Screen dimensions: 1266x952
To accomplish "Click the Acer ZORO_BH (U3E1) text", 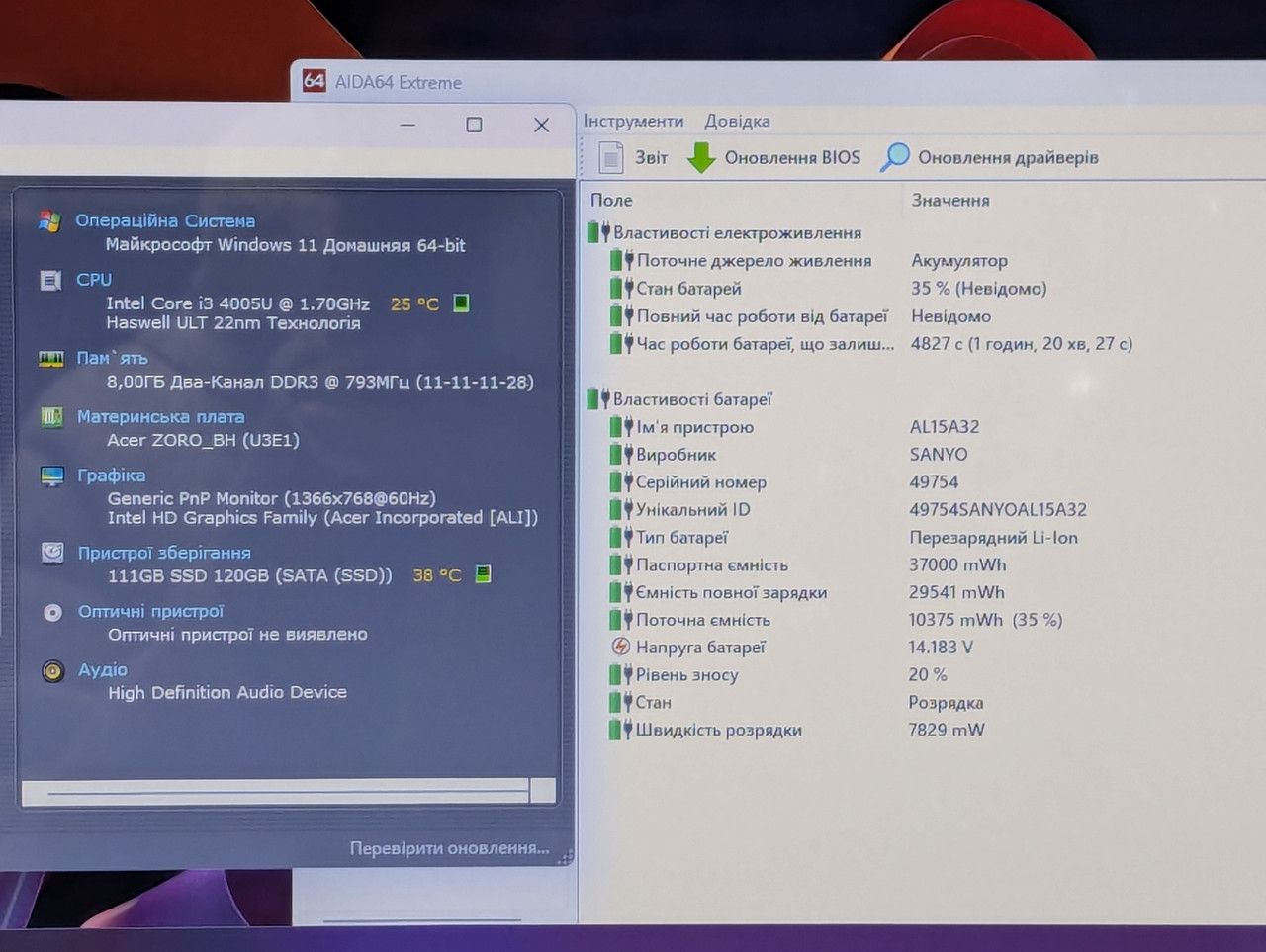I will coord(203,440).
